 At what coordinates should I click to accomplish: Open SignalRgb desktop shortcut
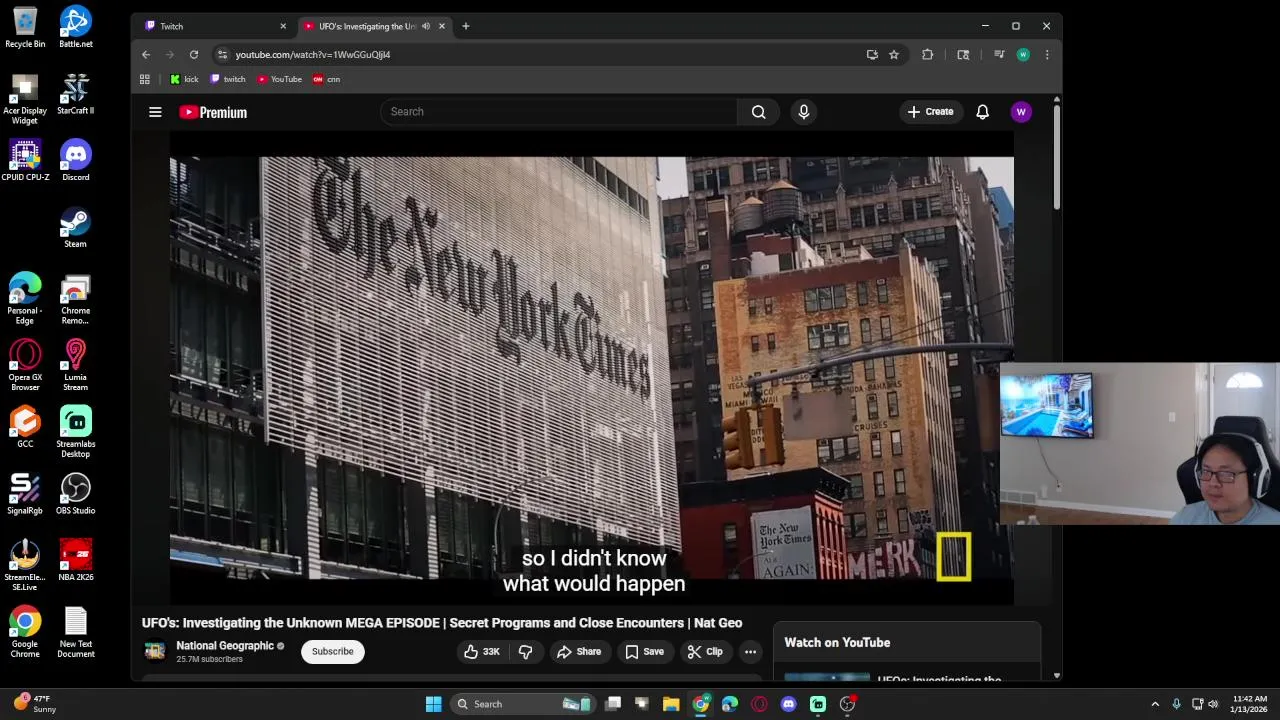pos(25,494)
